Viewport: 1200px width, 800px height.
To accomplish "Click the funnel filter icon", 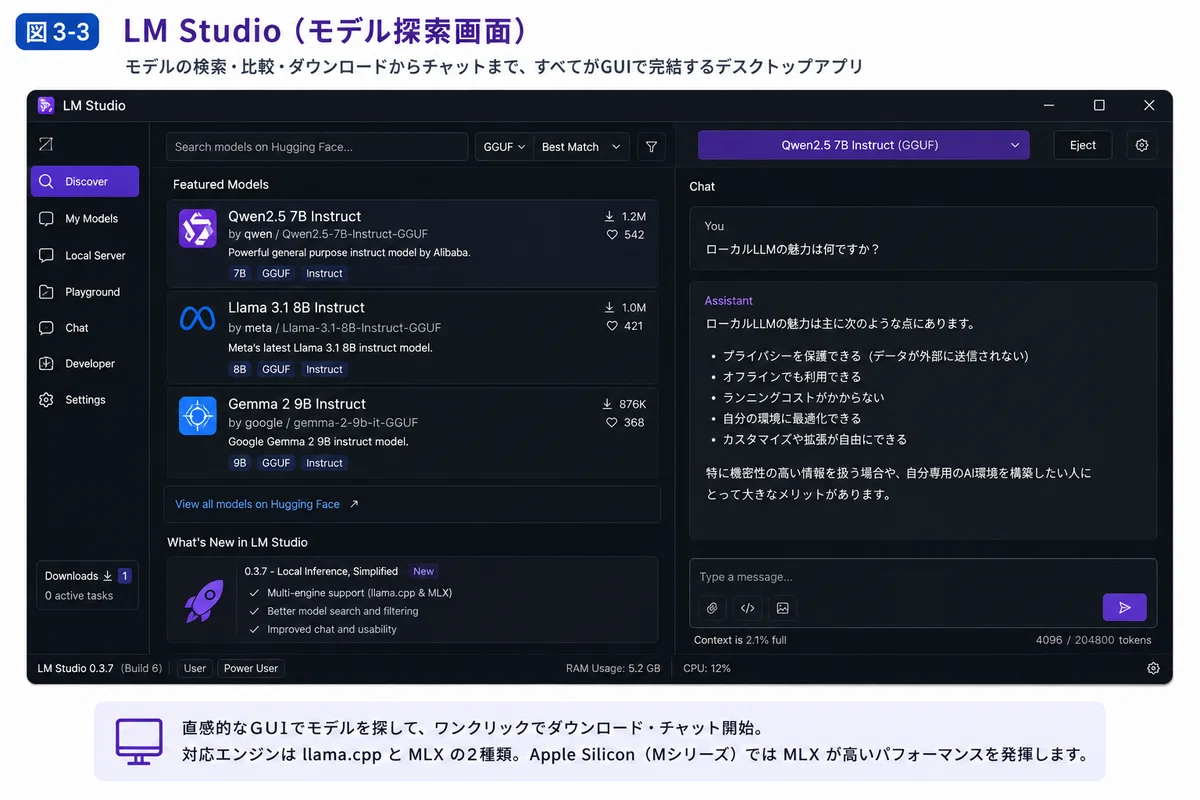I will click(x=651, y=147).
